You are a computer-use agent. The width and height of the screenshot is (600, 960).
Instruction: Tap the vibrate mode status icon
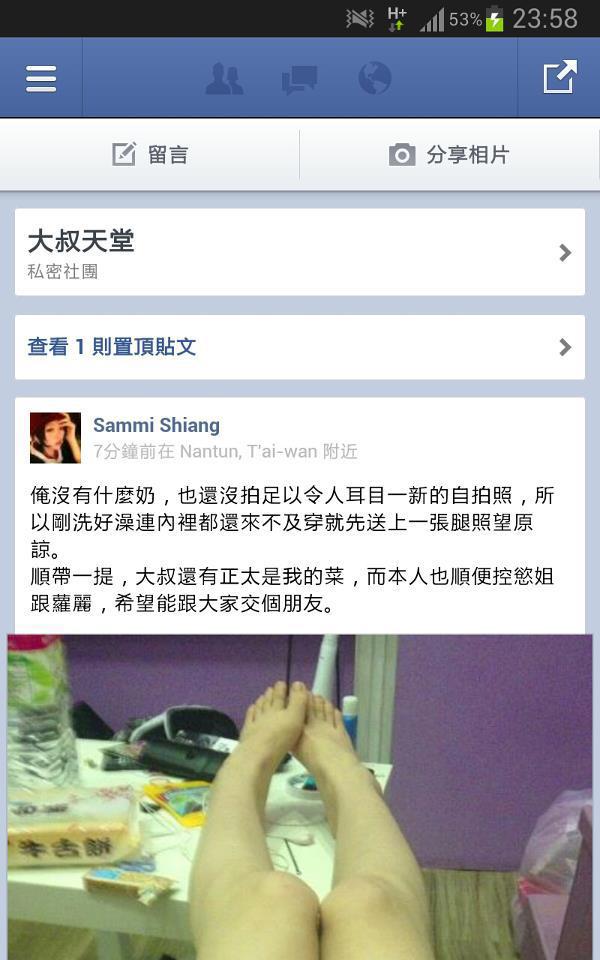[359, 19]
